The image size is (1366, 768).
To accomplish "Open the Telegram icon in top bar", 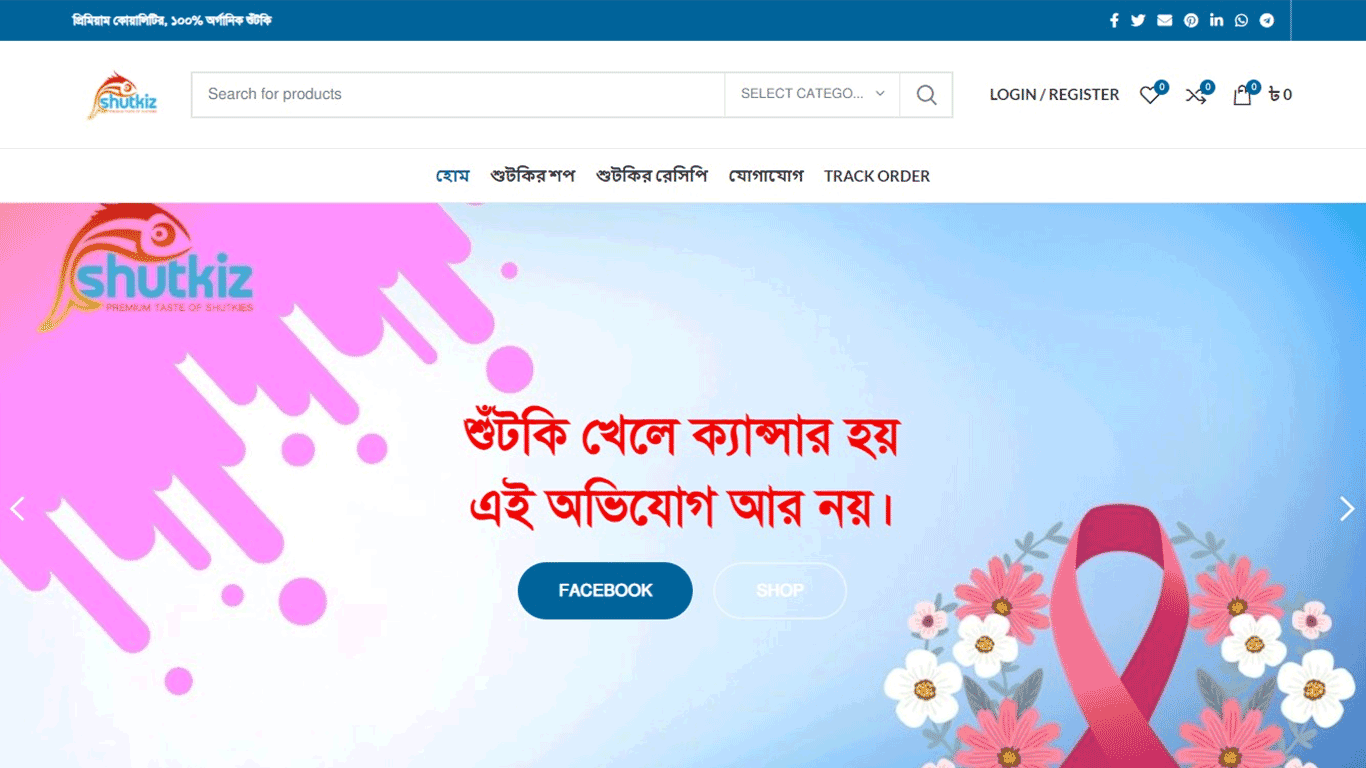I will click(1267, 20).
